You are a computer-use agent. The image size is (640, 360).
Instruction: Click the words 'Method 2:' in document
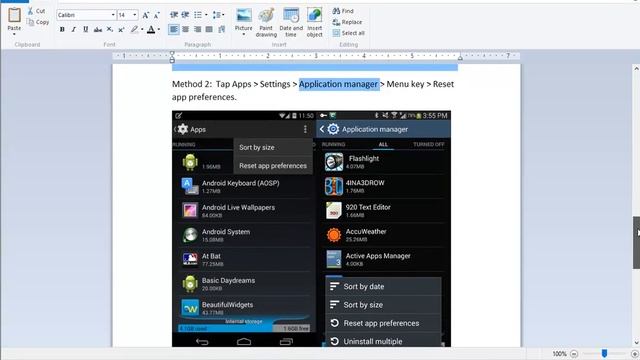pyautogui.click(x=192, y=84)
